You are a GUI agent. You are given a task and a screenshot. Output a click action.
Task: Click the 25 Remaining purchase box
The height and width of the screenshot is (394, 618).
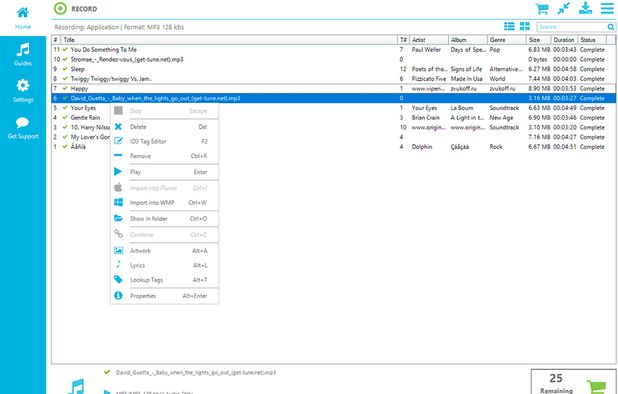[573, 382]
